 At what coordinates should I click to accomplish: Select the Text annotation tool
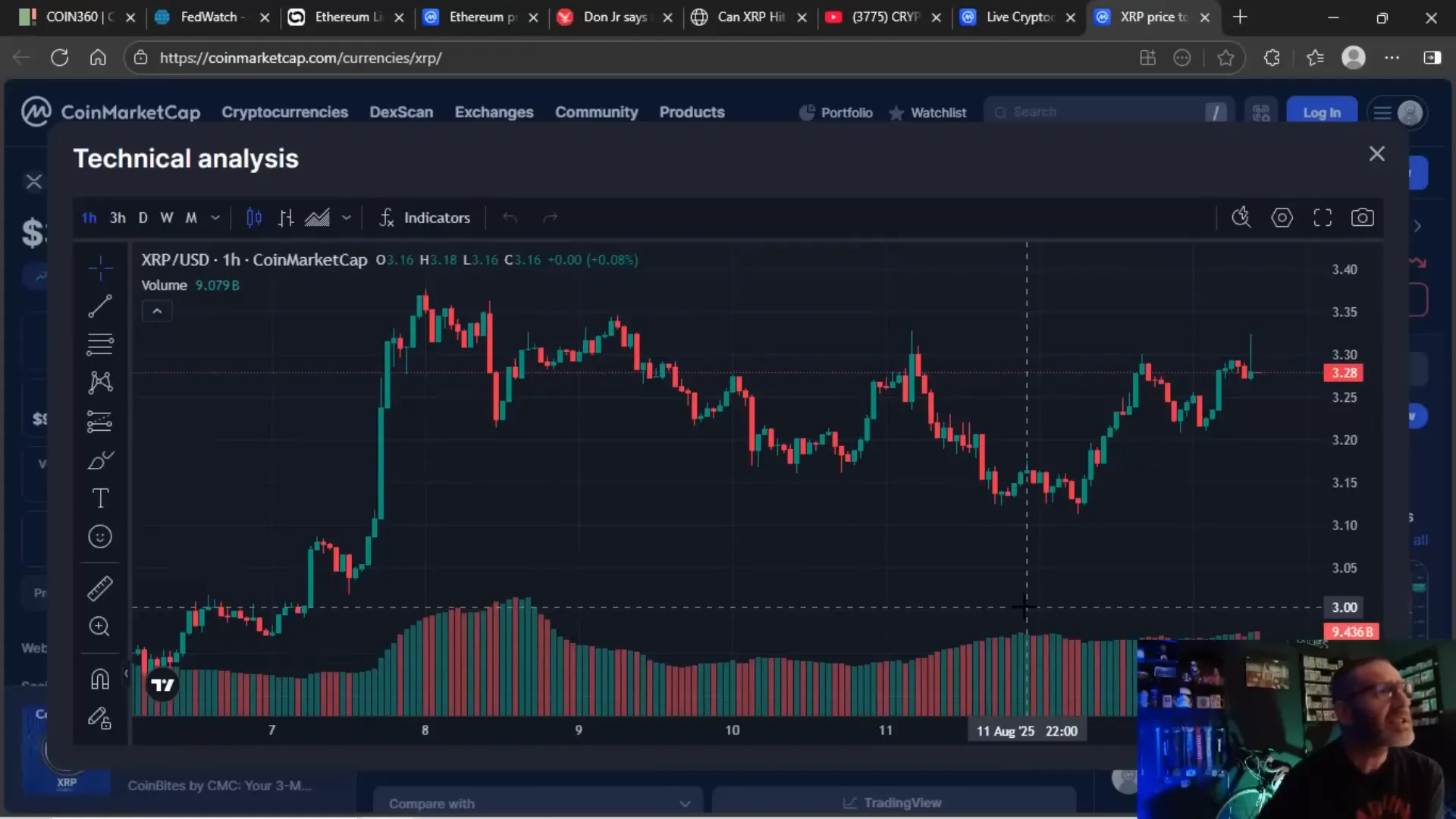coord(100,498)
